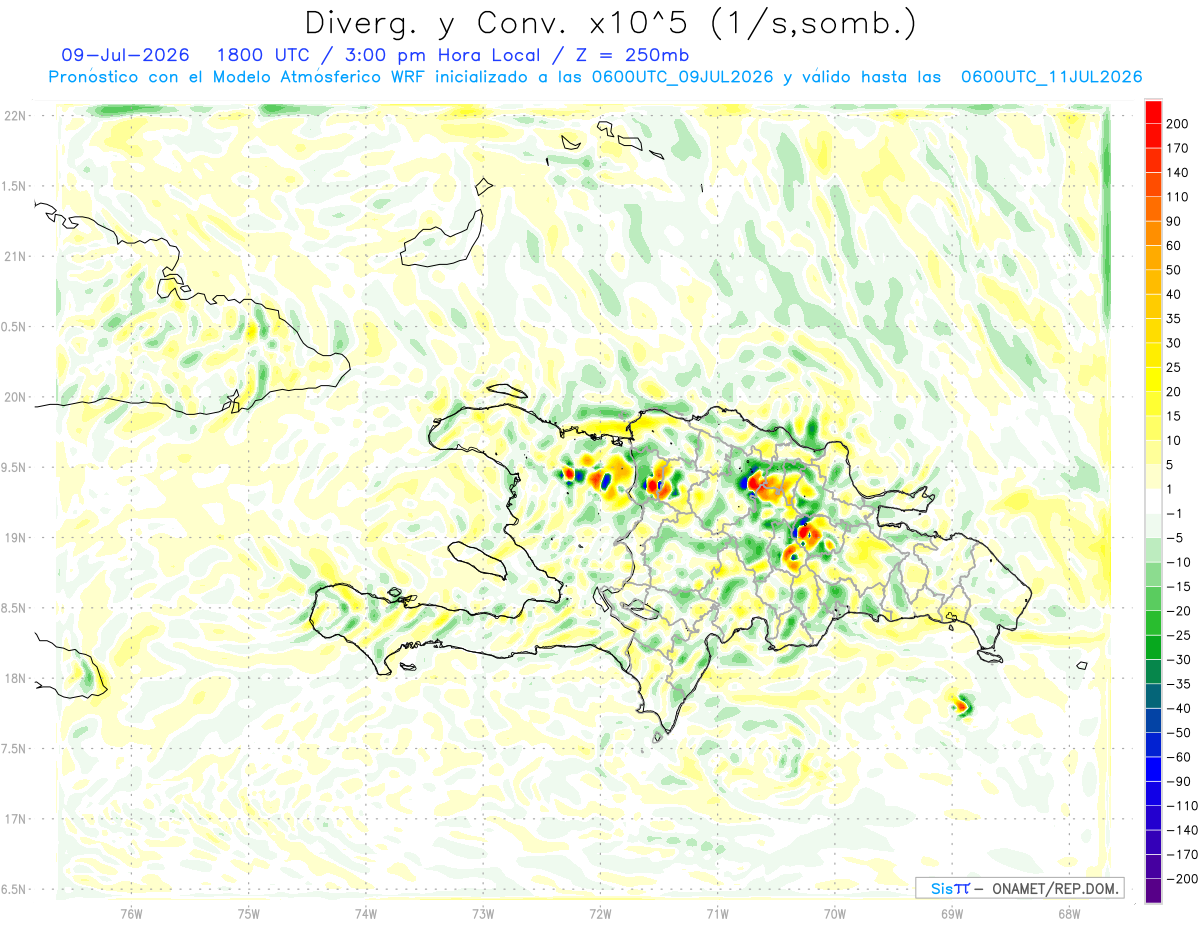Select the date text "09-Jul-2026"
1200x927 pixels.
point(125,54)
